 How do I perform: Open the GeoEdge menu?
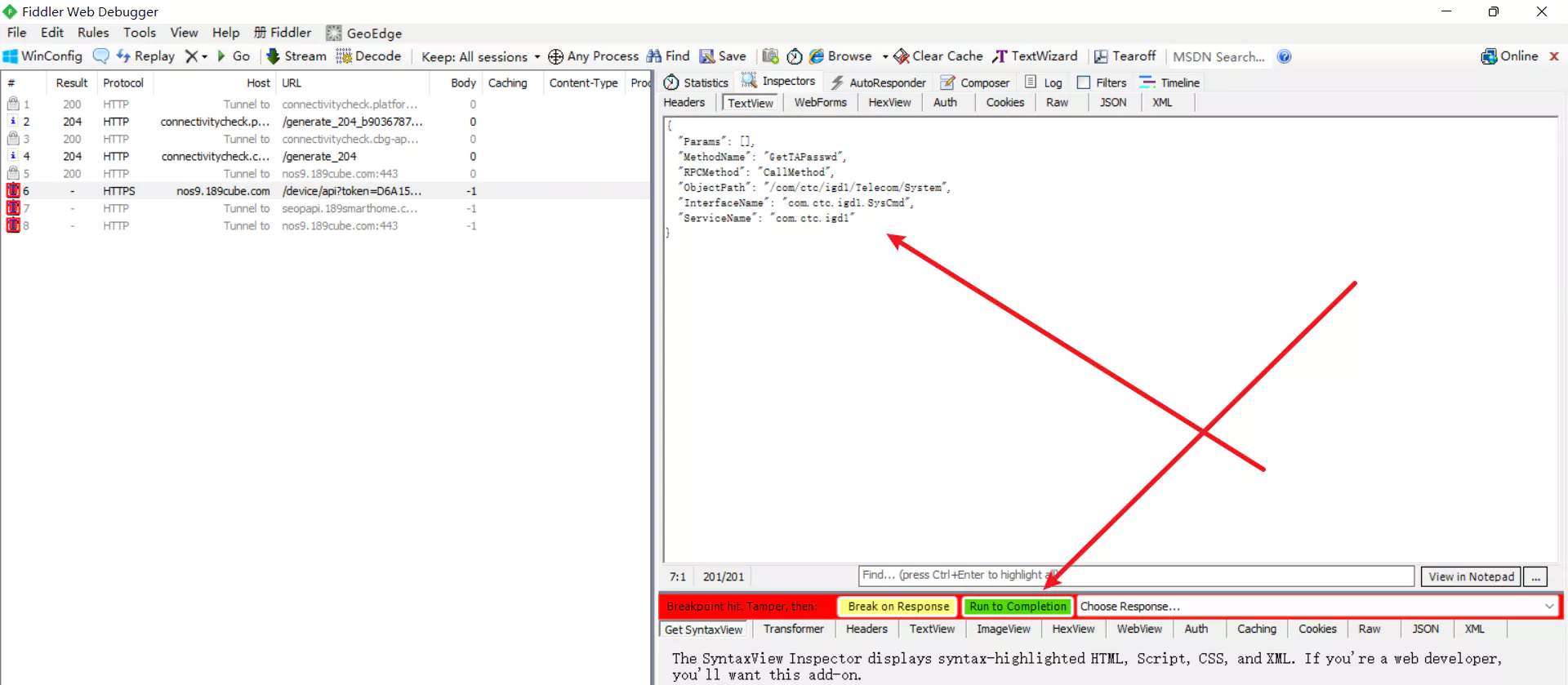[x=364, y=33]
